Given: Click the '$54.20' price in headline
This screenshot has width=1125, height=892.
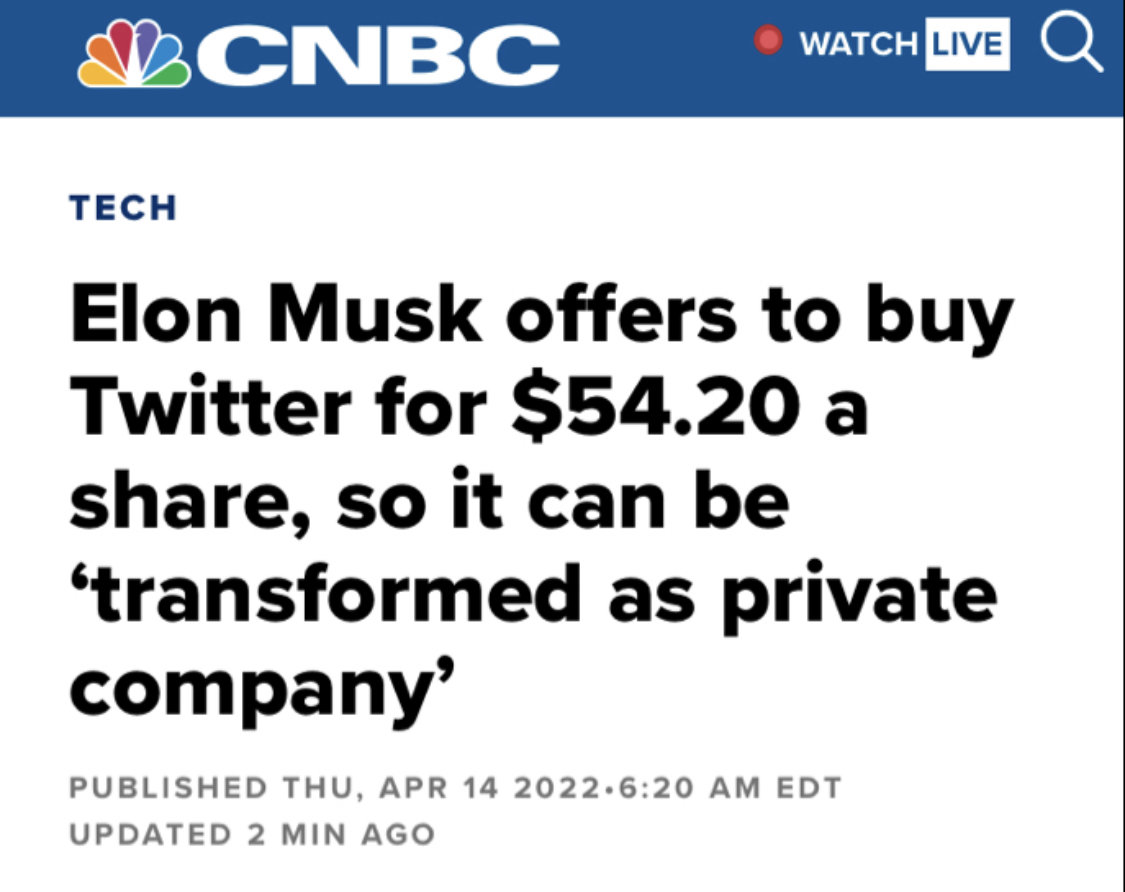Looking at the screenshot, I should tap(655, 406).
